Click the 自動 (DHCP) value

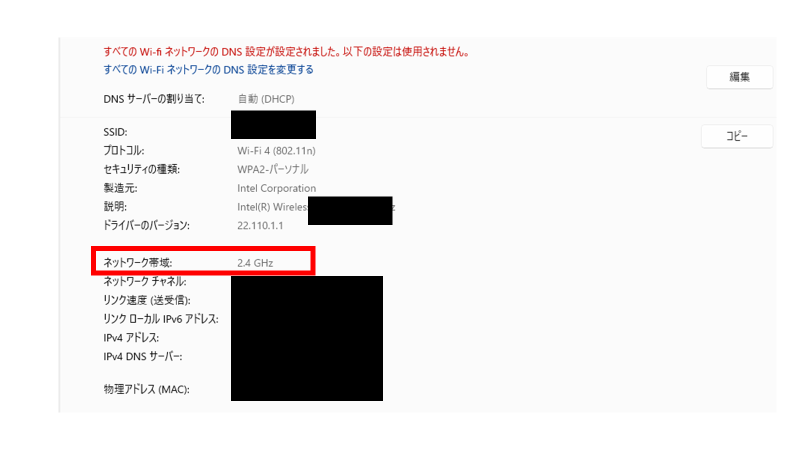click(x=266, y=99)
